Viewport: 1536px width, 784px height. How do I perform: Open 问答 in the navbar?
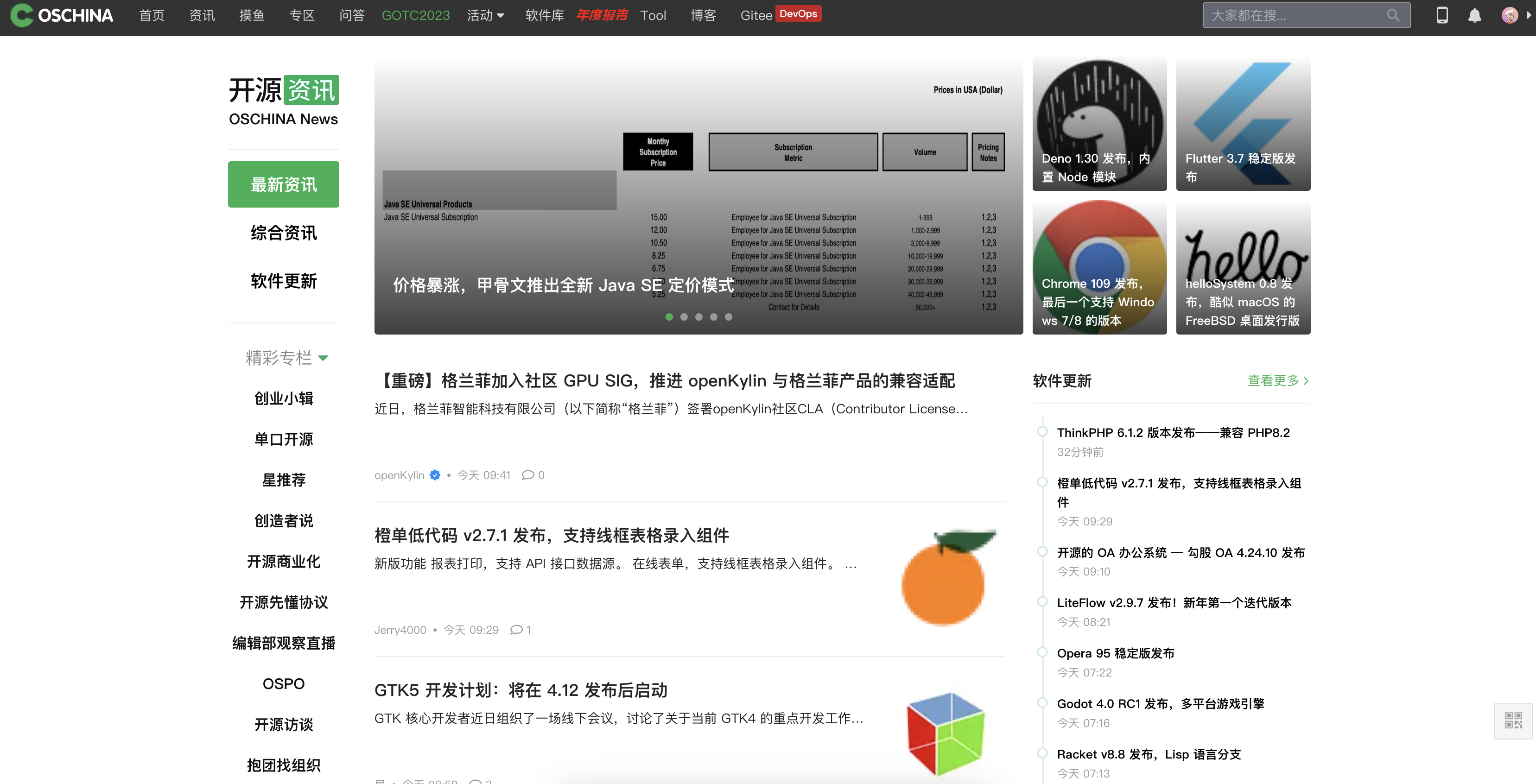352,15
